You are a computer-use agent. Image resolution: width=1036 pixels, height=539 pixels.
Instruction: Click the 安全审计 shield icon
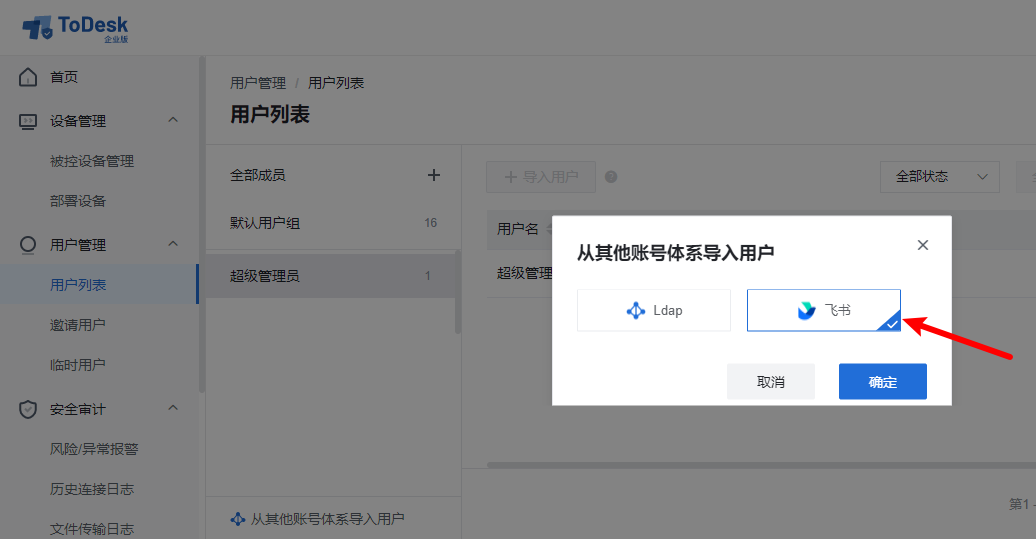[28, 410]
